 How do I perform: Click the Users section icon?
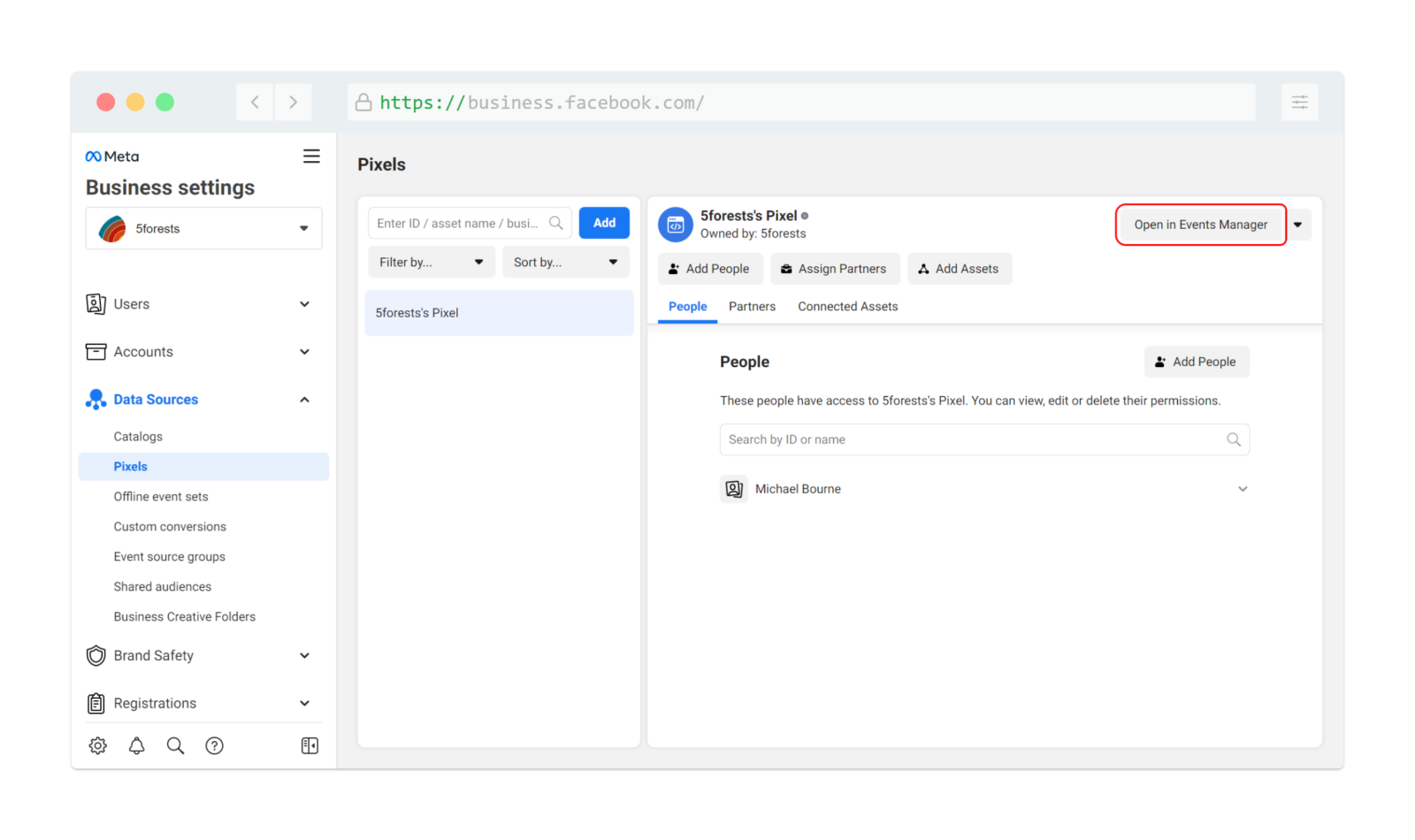click(x=96, y=304)
